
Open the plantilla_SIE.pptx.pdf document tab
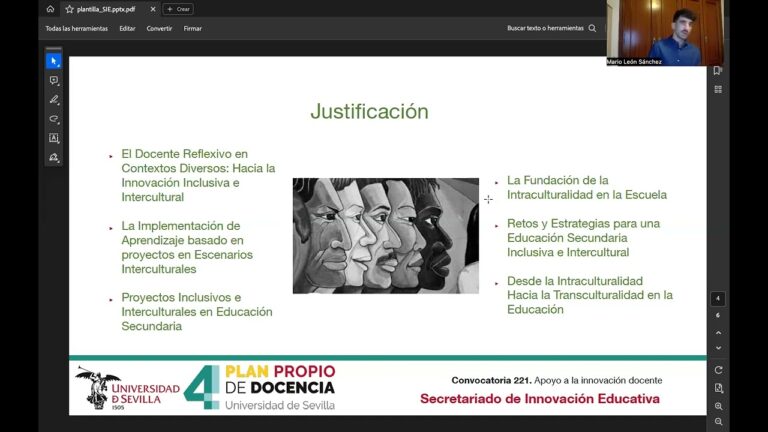[109, 9]
